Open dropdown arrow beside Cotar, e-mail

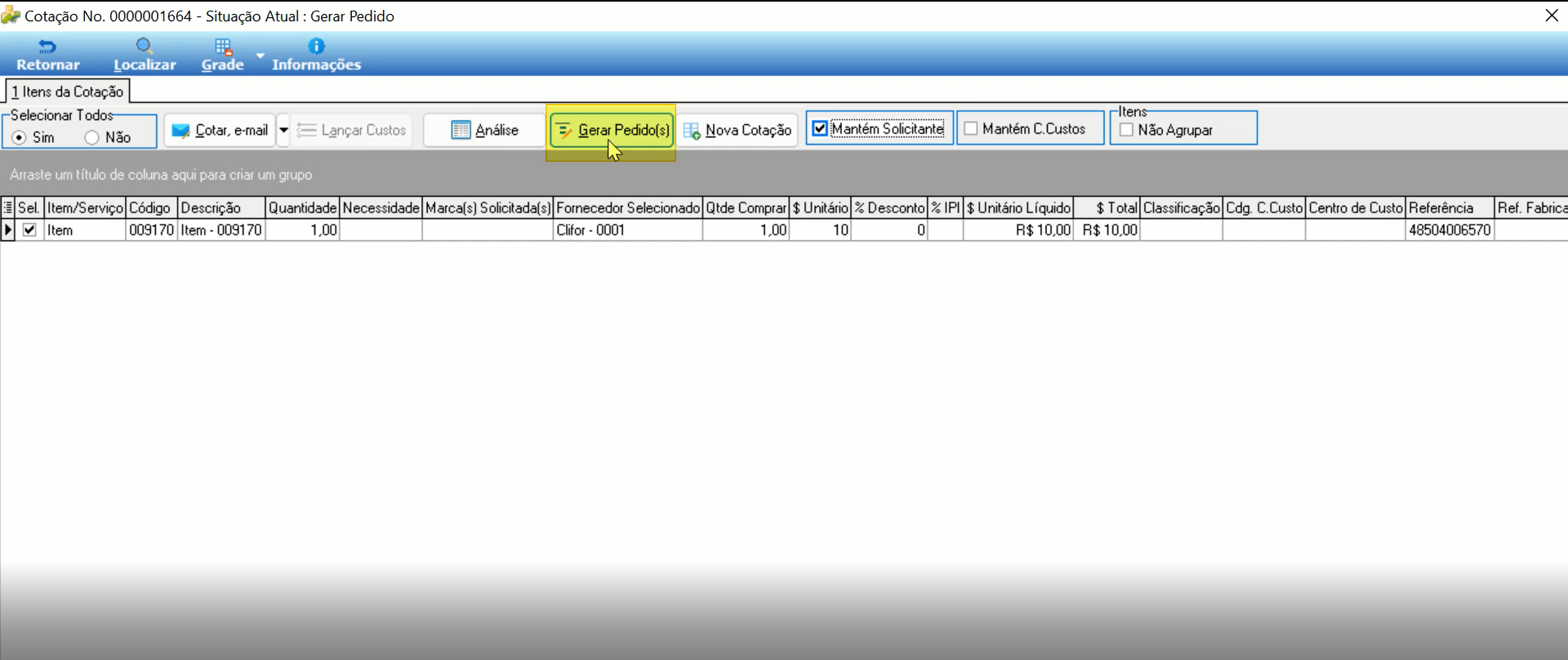click(283, 130)
